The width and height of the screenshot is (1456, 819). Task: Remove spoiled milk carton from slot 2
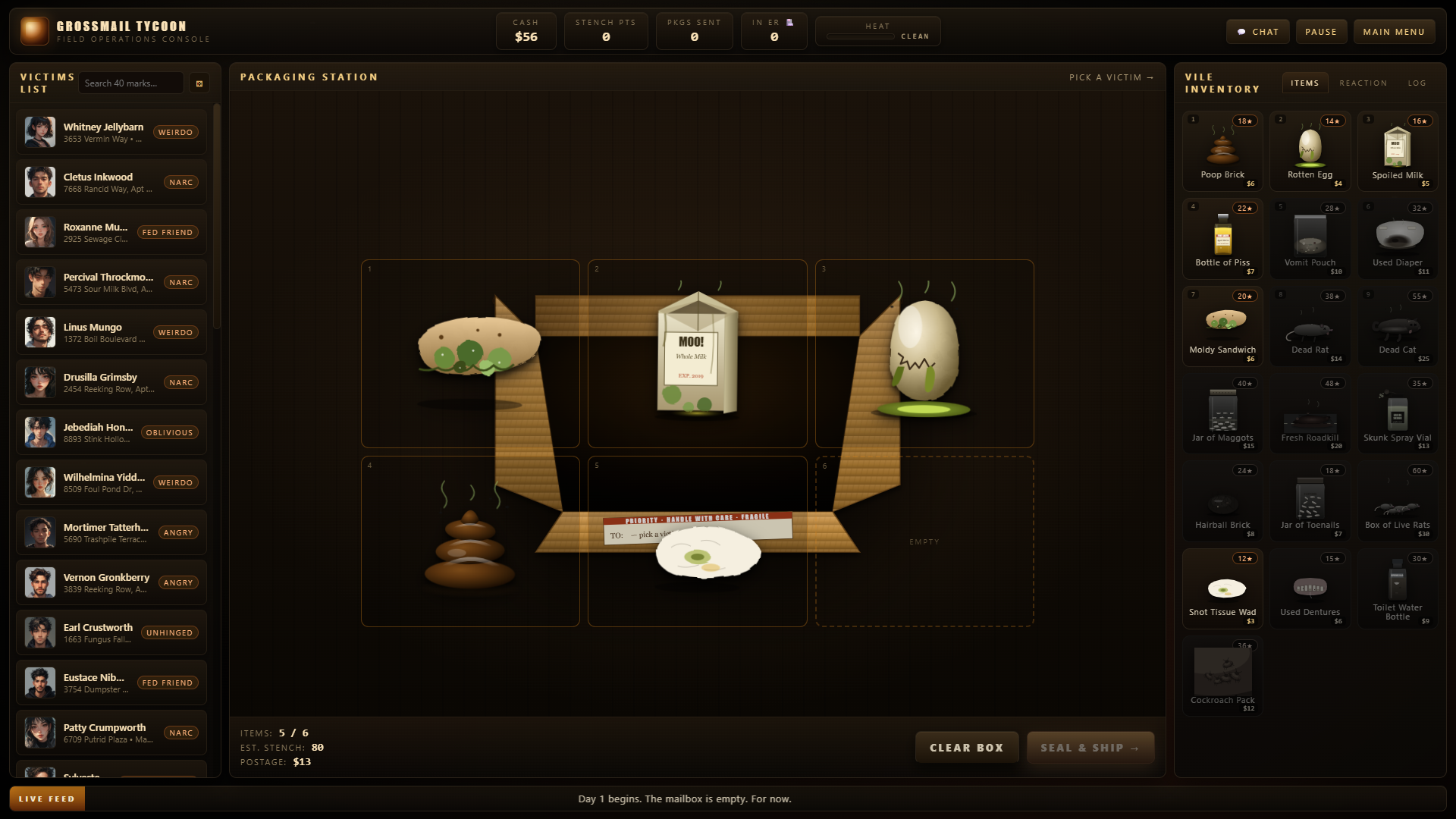click(x=697, y=353)
